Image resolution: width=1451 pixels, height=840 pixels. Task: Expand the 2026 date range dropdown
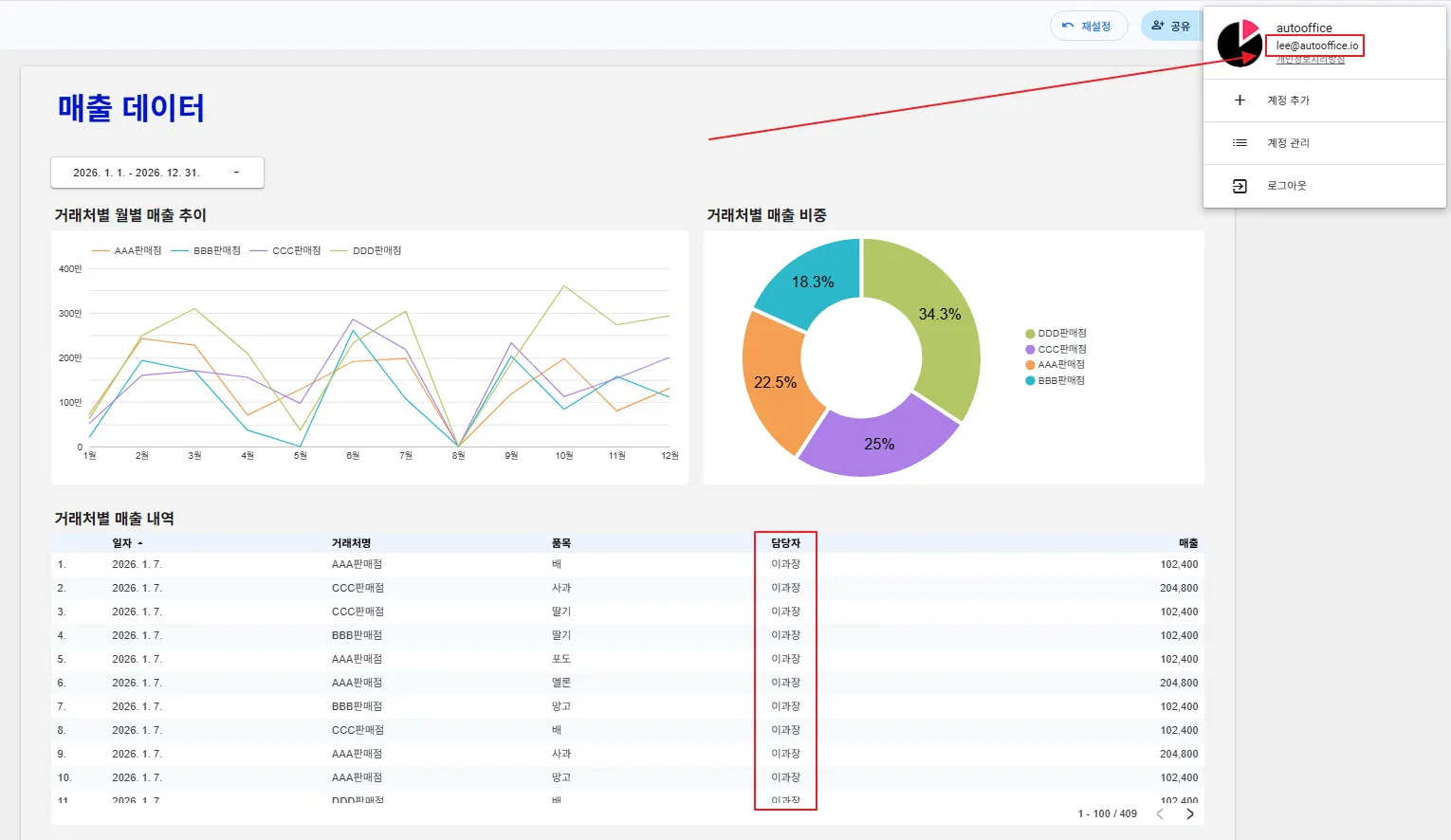point(157,173)
